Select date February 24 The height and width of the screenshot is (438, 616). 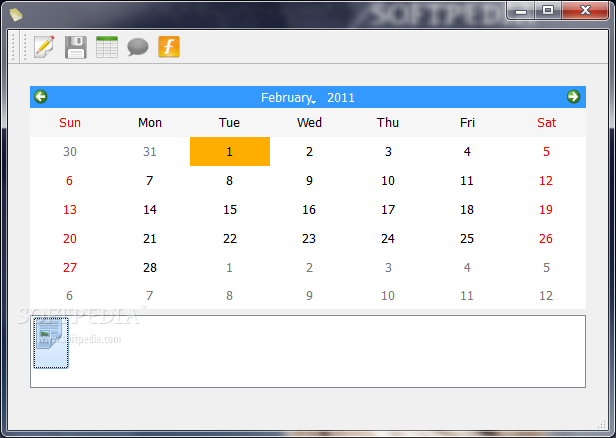pyautogui.click(x=388, y=238)
